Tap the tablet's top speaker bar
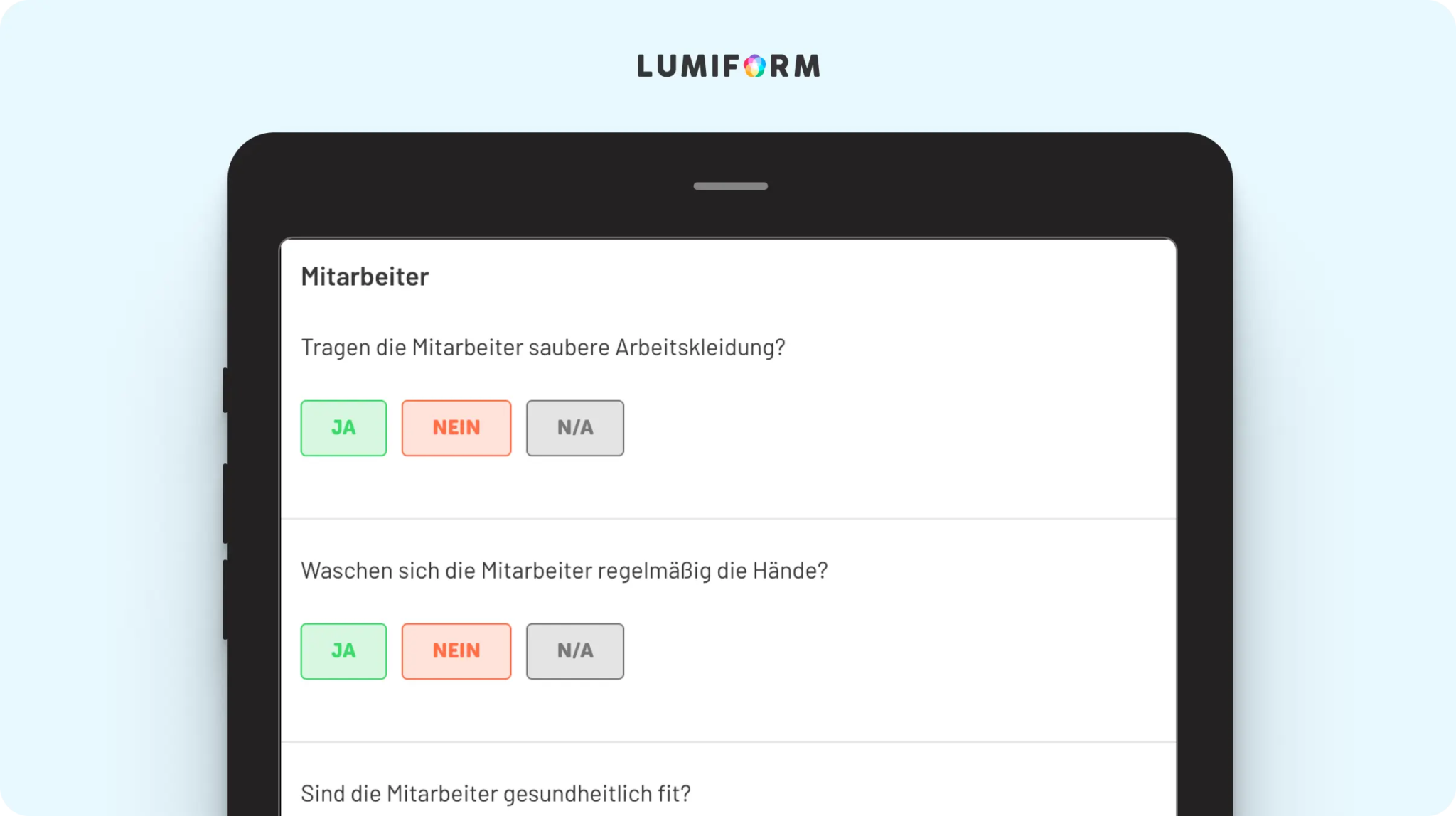This screenshot has width=1456, height=816. 731,186
